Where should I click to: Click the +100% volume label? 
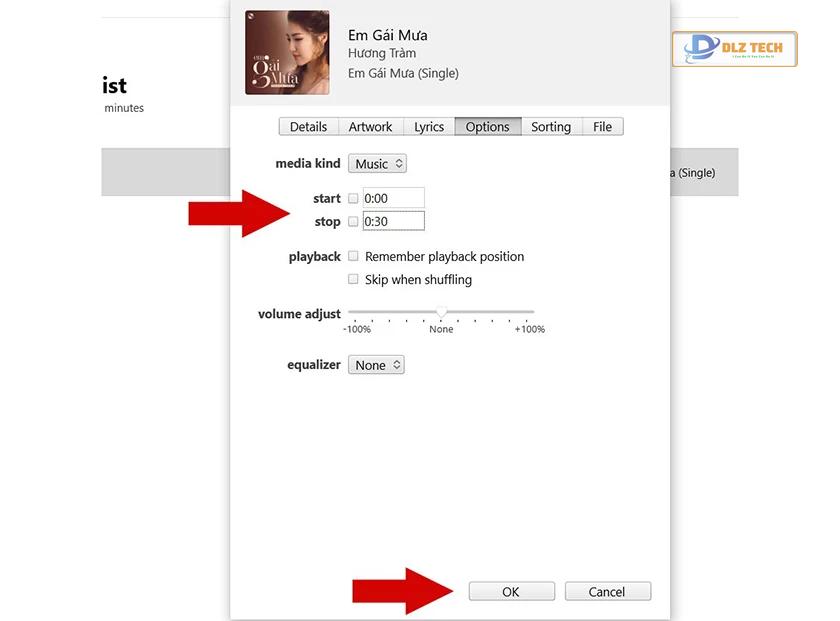529,329
